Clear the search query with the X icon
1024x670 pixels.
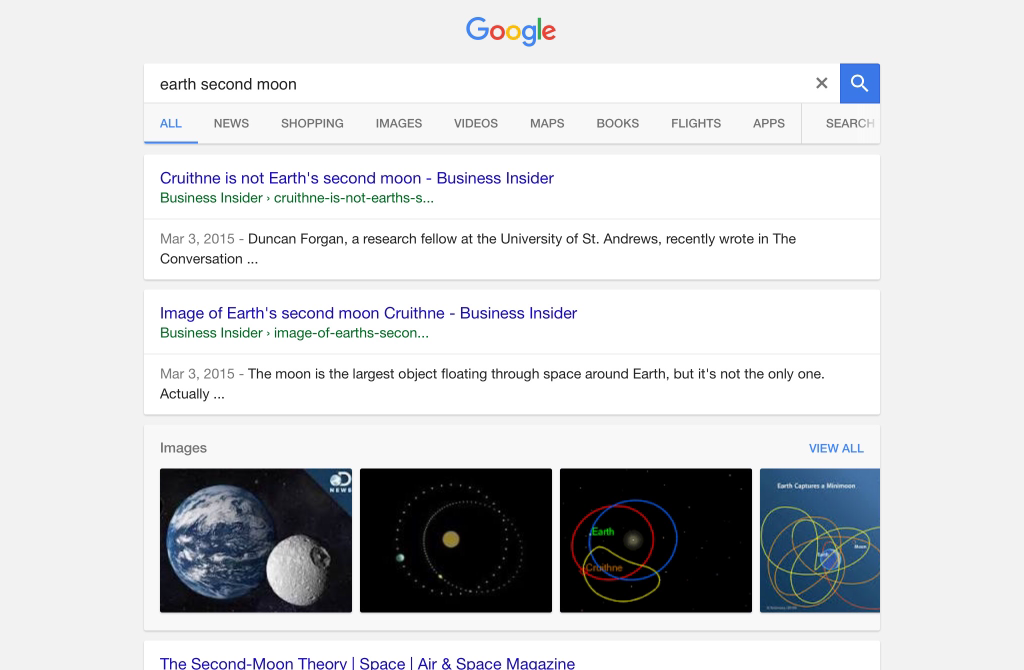tap(822, 84)
